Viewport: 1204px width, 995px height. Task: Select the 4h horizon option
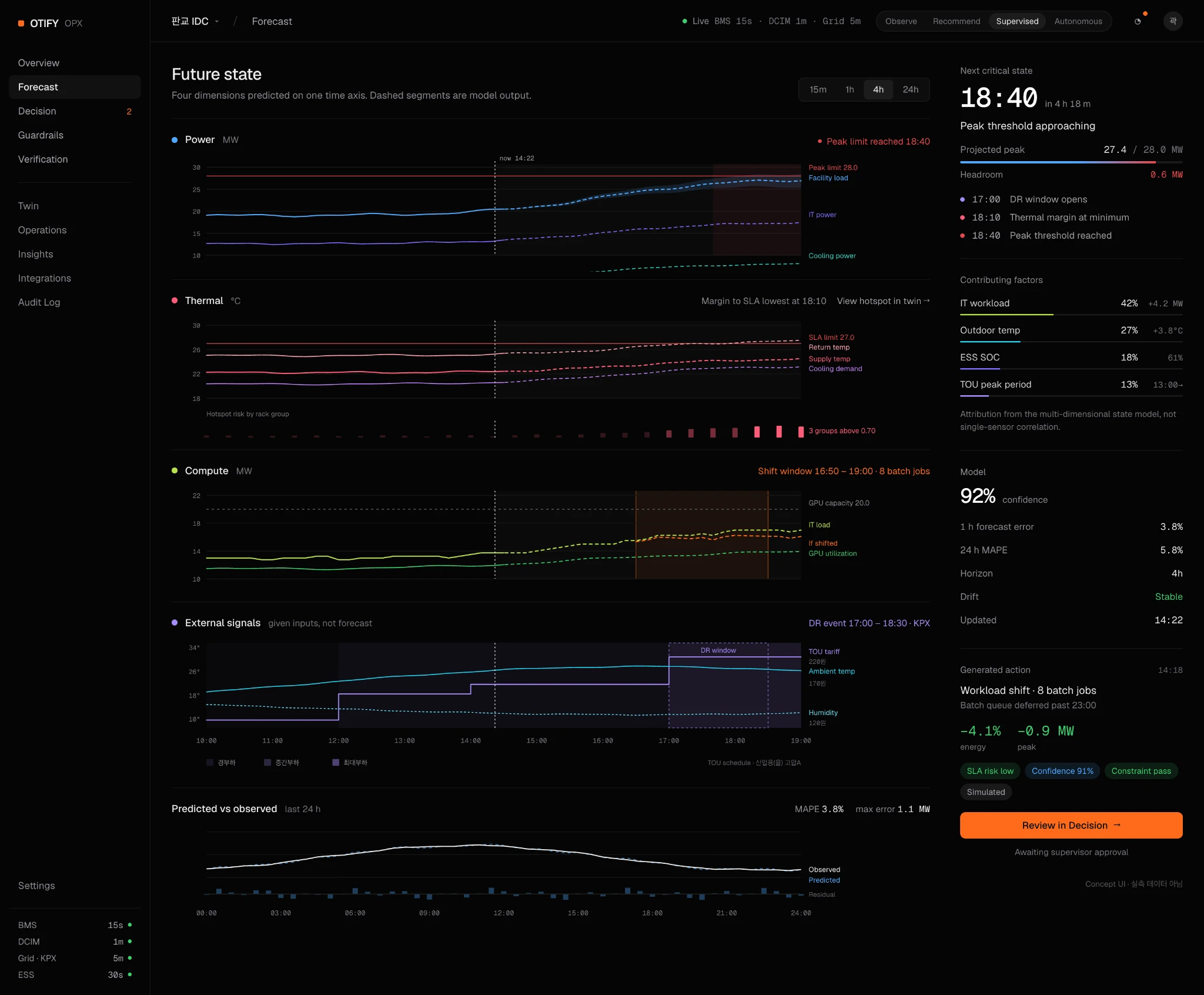click(878, 89)
